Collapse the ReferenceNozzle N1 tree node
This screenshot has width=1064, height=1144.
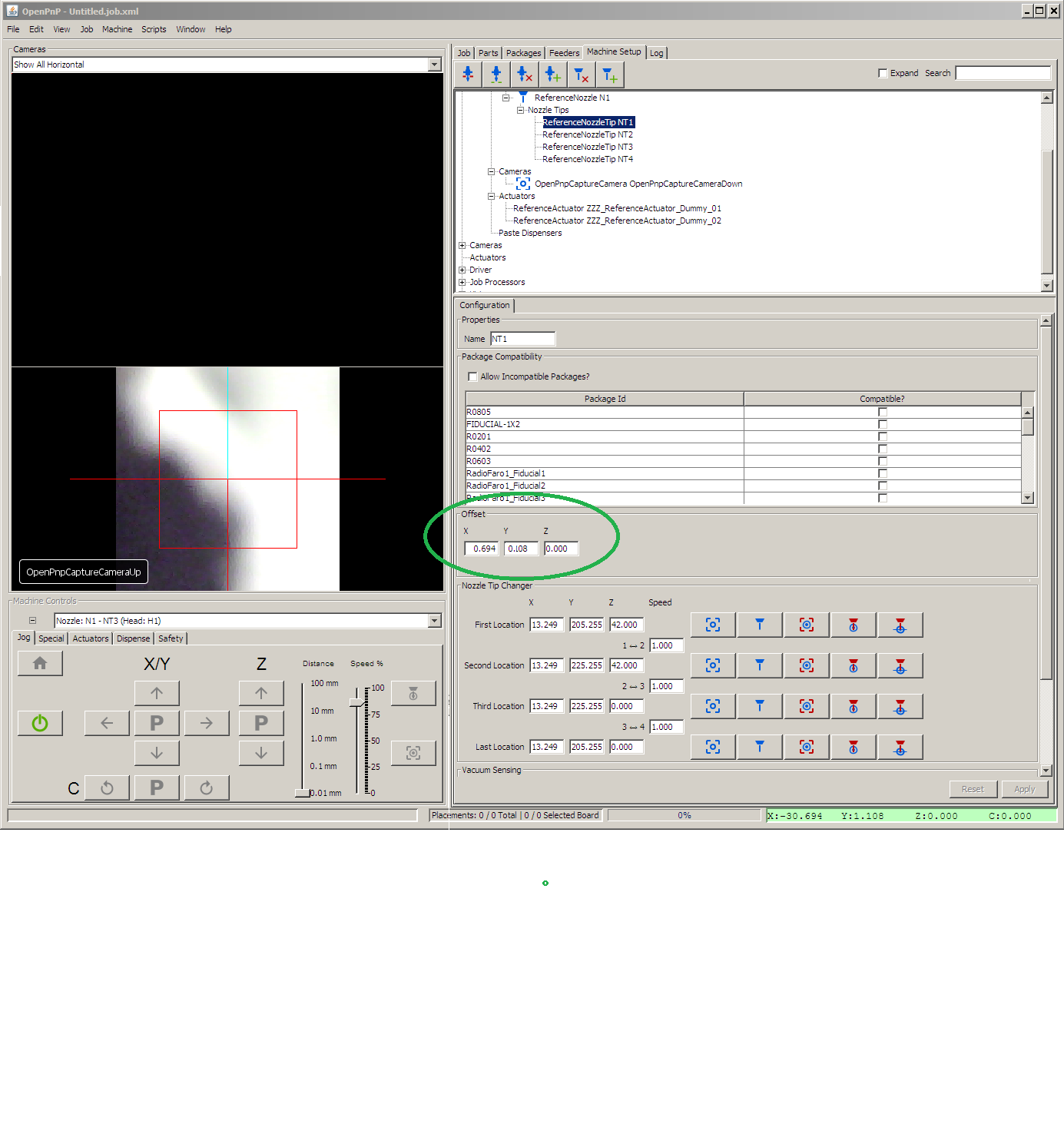coord(505,98)
